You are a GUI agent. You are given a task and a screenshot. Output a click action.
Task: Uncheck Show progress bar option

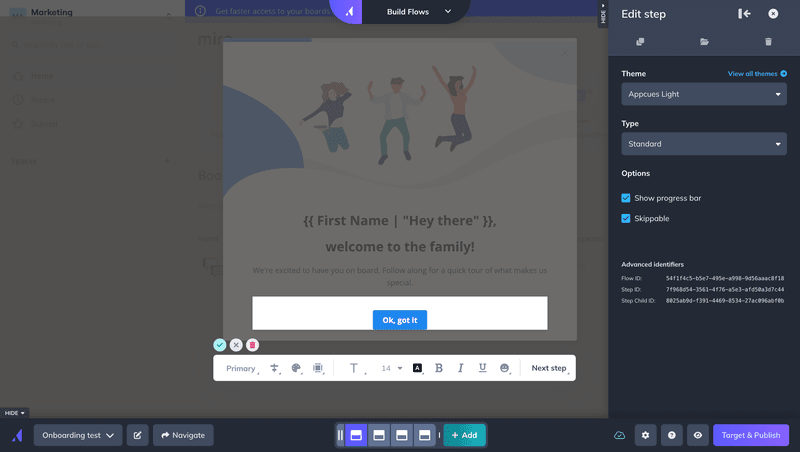[626, 198]
